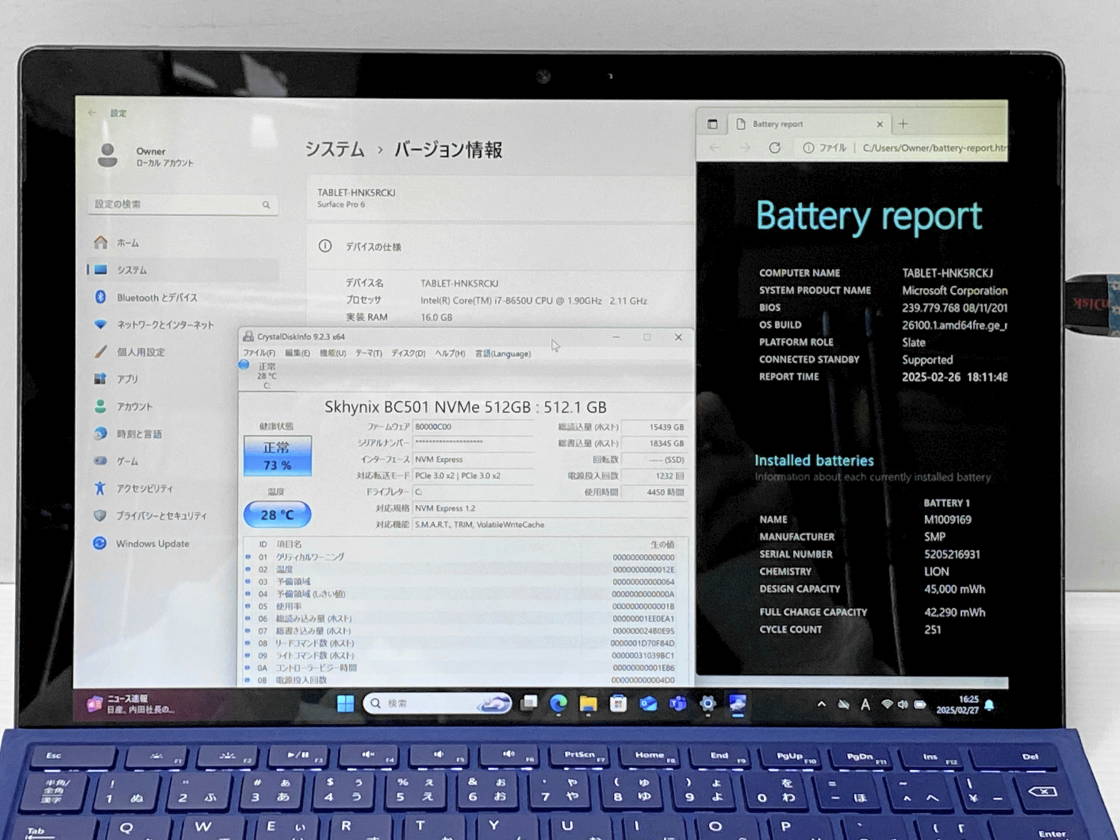Open the news widget on the taskbar
Viewport: 1120px width, 840px height.
pyautogui.click(x=130, y=704)
